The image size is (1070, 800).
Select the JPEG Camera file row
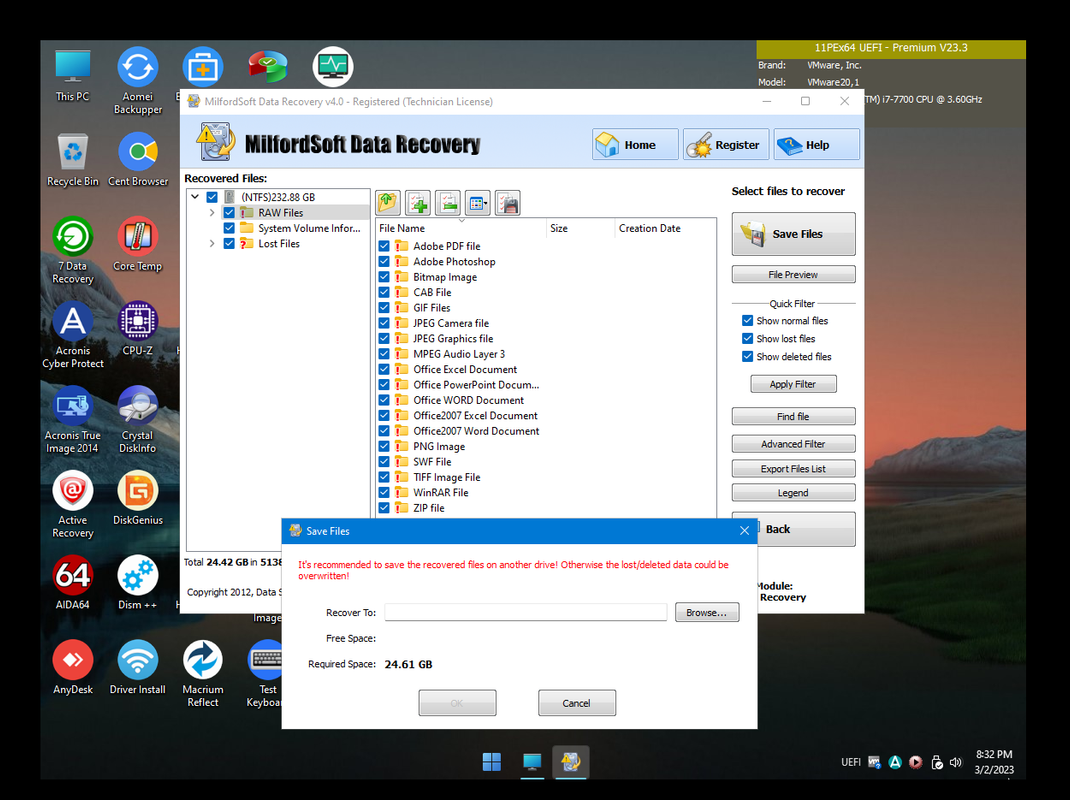click(450, 323)
